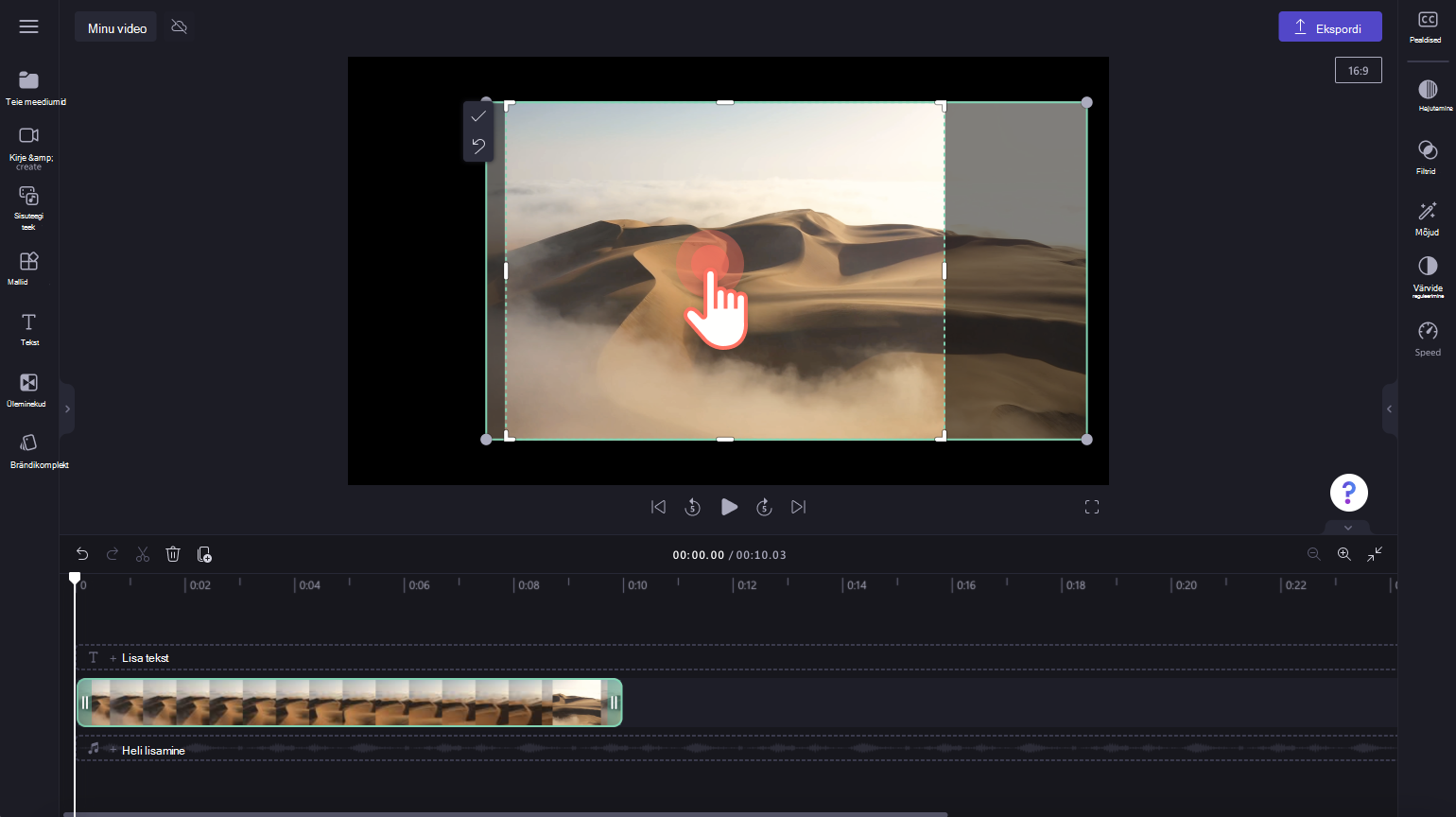Viewport: 1456px width, 817px height.
Task: Open the Pealdised captions panel
Action: coord(1427,26)
